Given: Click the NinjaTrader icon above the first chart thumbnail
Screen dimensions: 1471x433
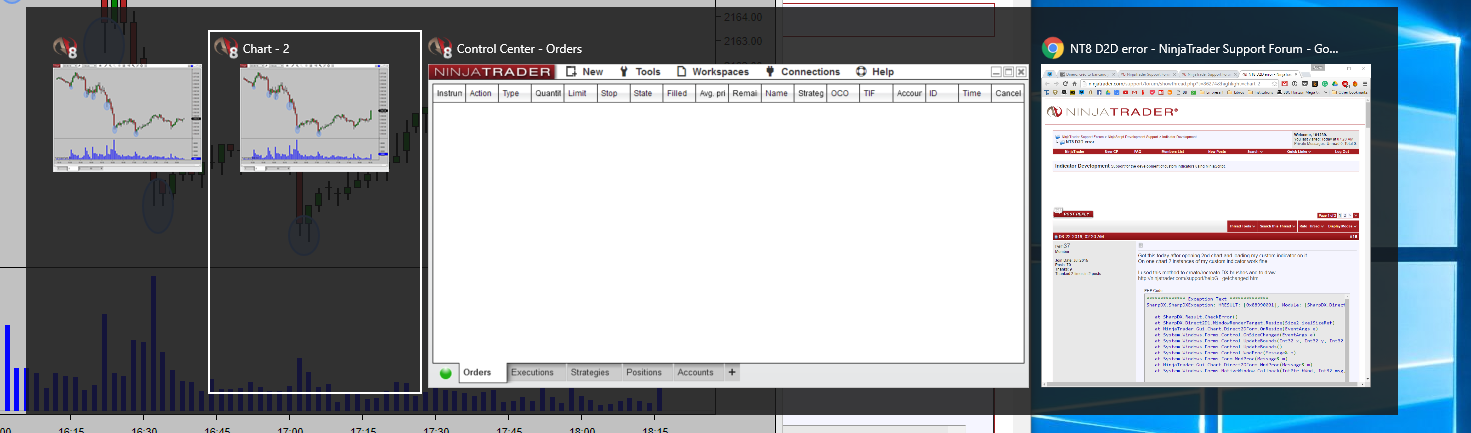Looking at the screenshot, I should [65, 48].
